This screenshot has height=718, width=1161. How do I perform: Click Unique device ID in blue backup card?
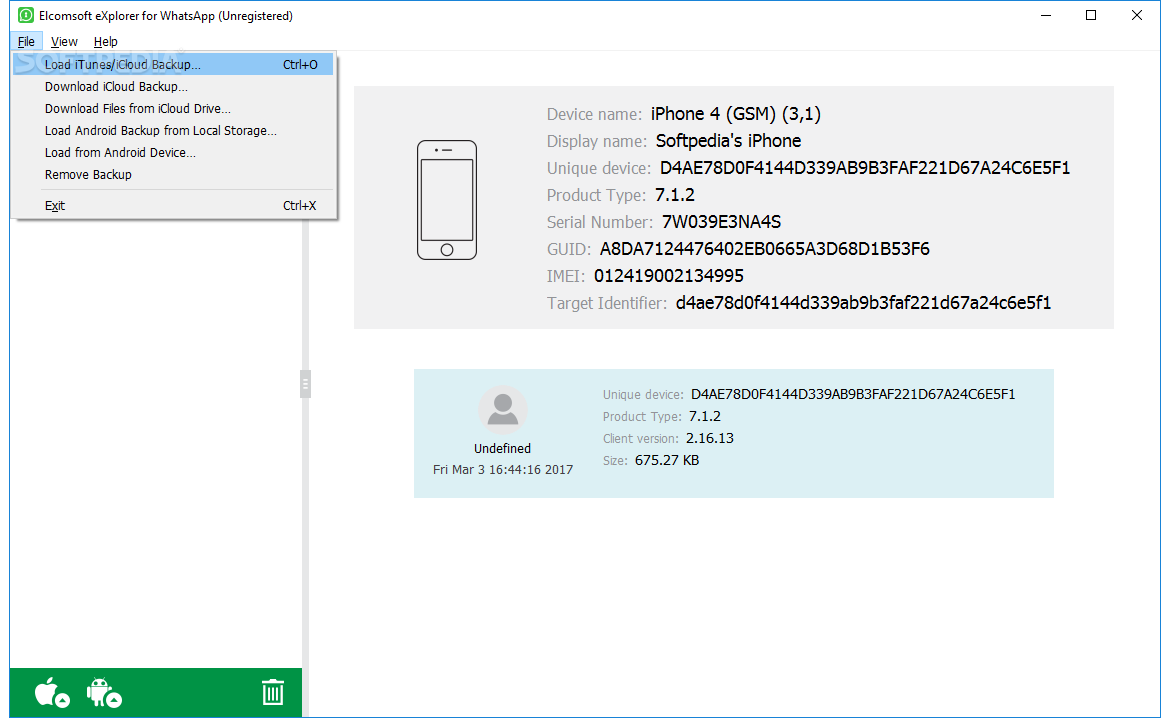point(853,395)
